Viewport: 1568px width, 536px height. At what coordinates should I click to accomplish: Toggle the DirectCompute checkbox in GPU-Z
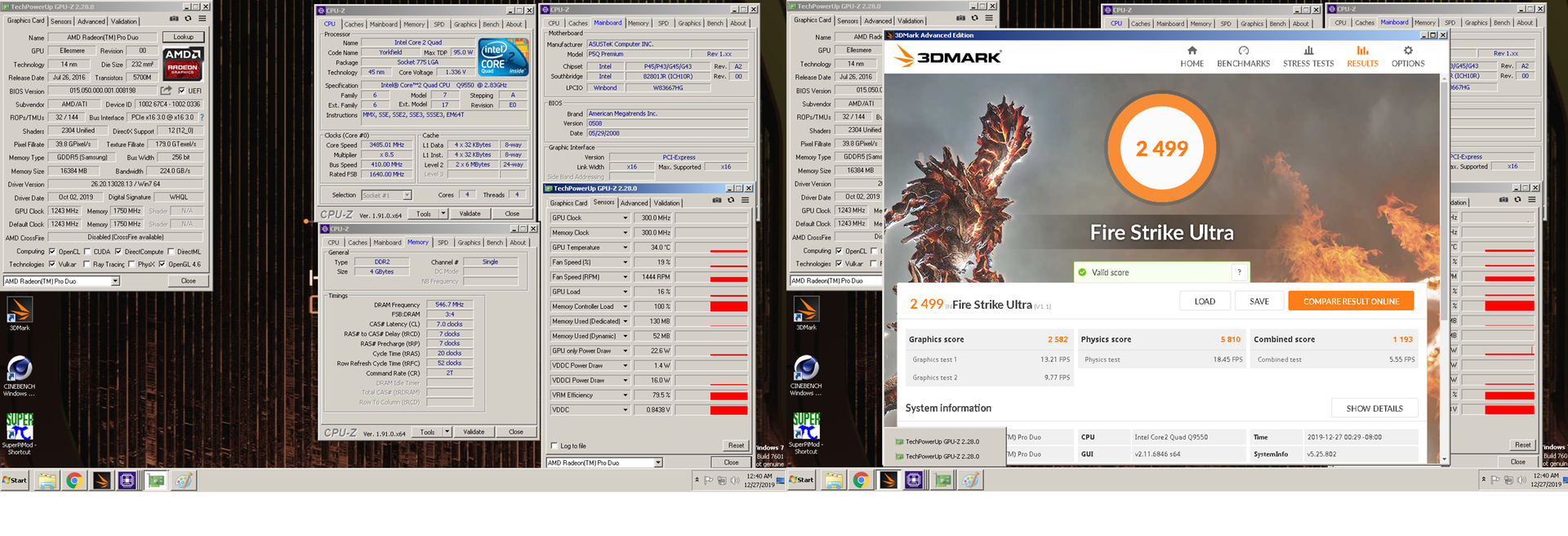118,252
